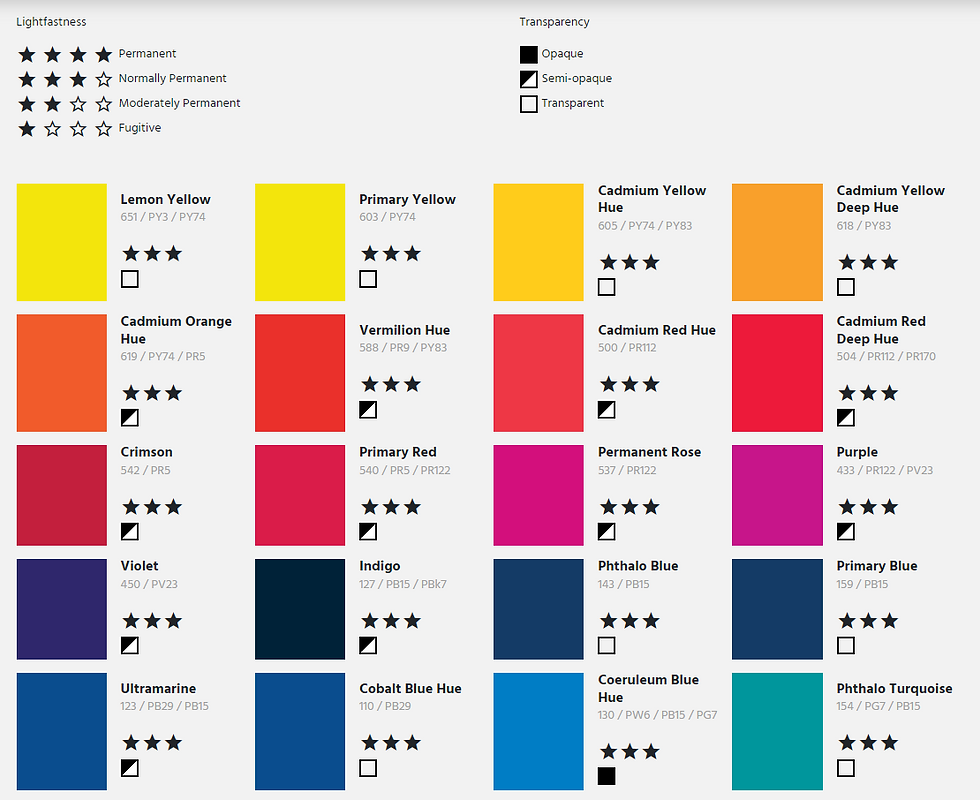
Task: Click the Cadmium Yellow Hue swatch
Action: point(538,242)
